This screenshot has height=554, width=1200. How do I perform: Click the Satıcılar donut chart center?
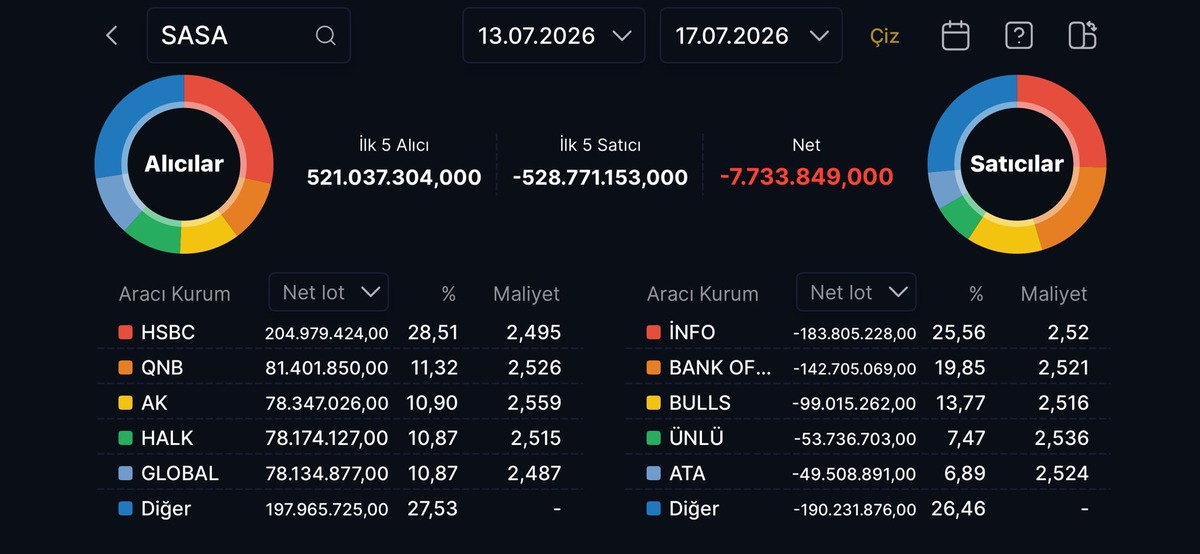coord(1017,164)
